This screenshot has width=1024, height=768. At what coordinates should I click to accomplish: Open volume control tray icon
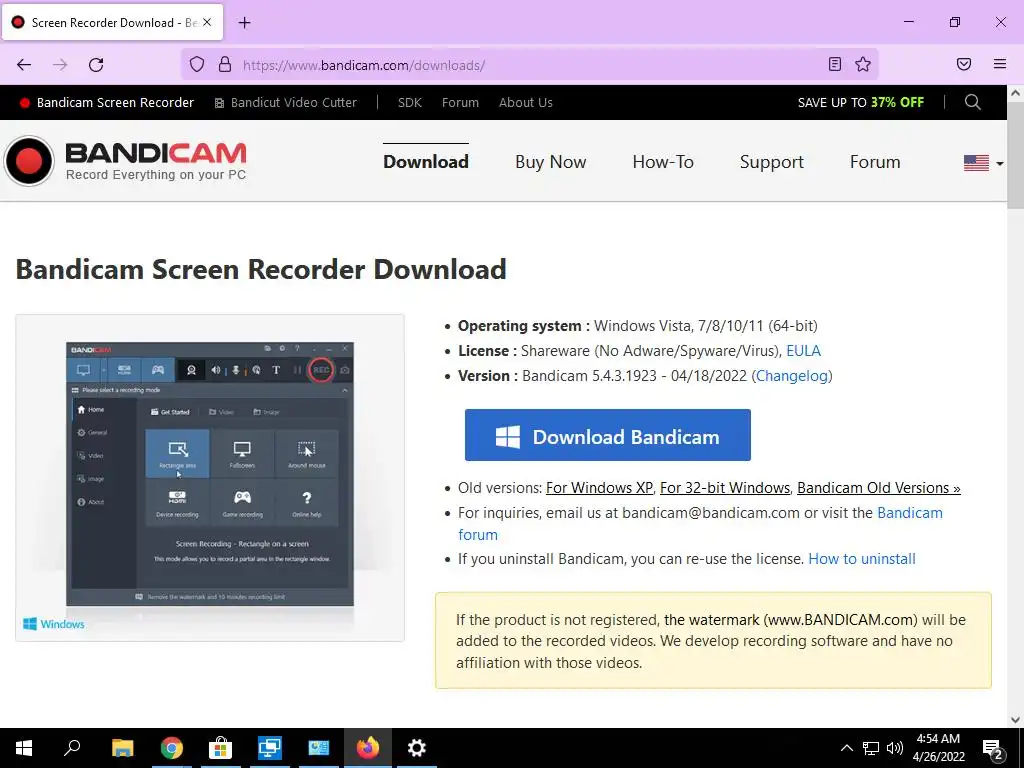point(895,748)
